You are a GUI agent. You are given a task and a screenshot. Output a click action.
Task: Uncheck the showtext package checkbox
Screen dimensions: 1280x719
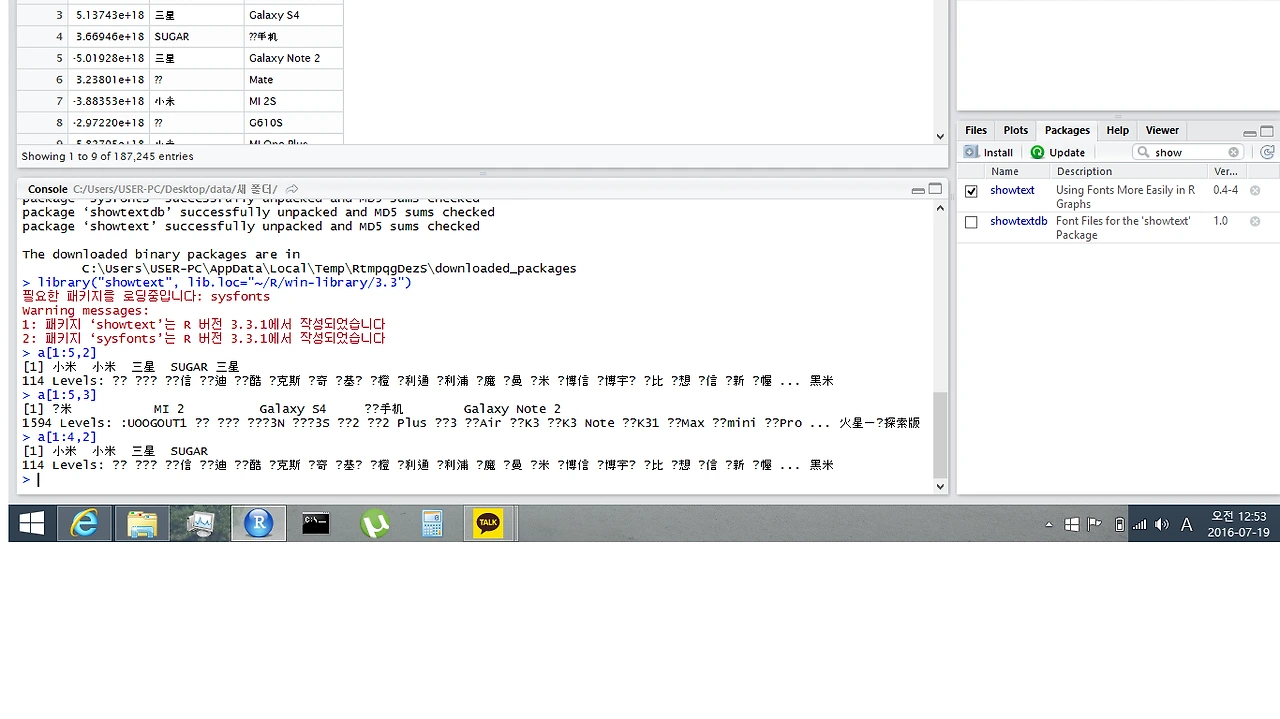971,191
